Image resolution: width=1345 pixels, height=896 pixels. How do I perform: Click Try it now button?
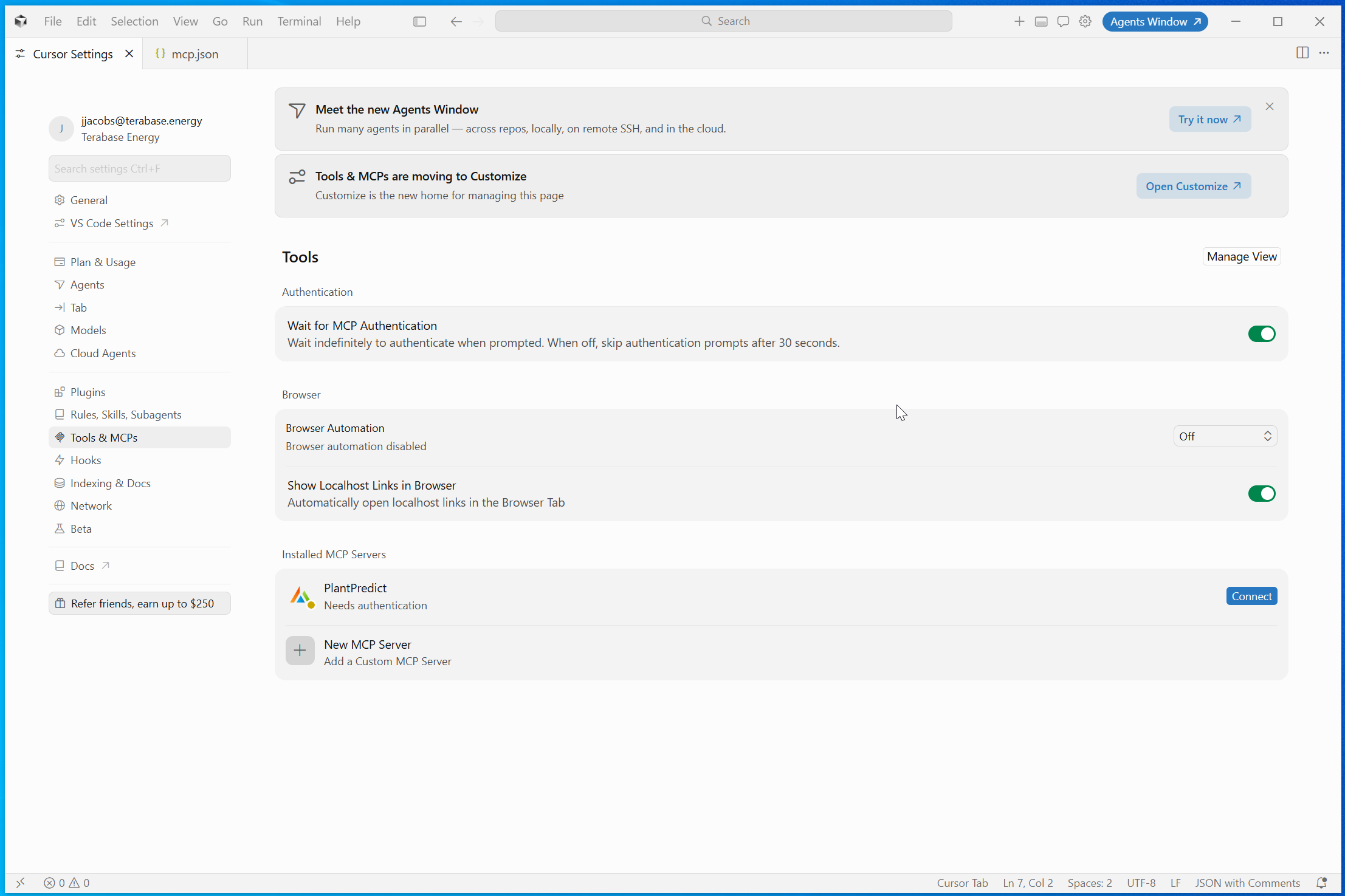(1209, 119)
